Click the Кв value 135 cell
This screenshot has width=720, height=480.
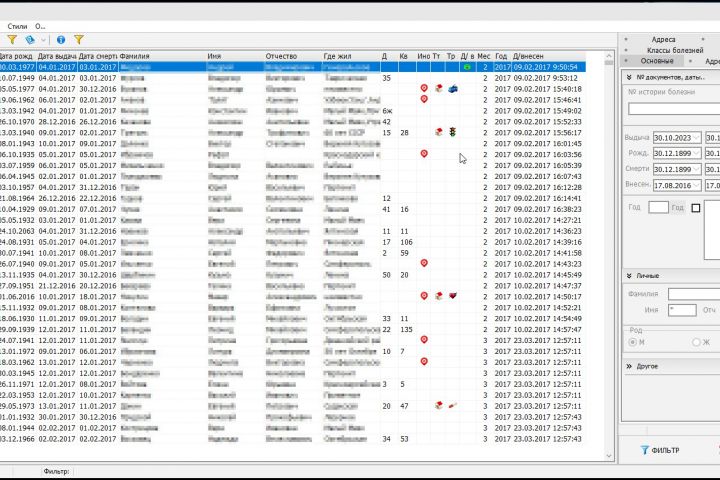[x=406, y=329]
